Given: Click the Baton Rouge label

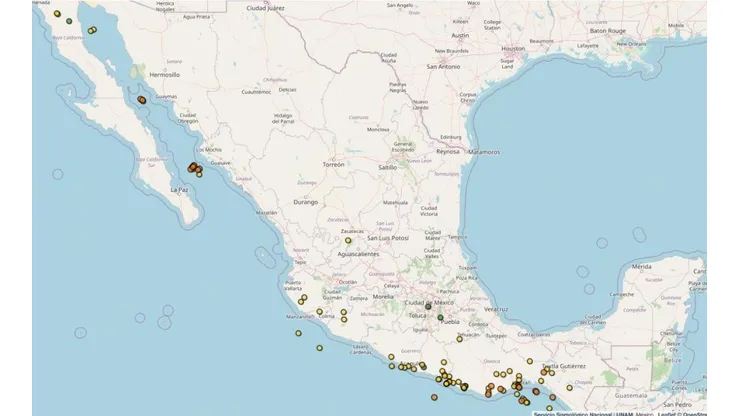Looking at the screenshot, I should pos(608,31).
